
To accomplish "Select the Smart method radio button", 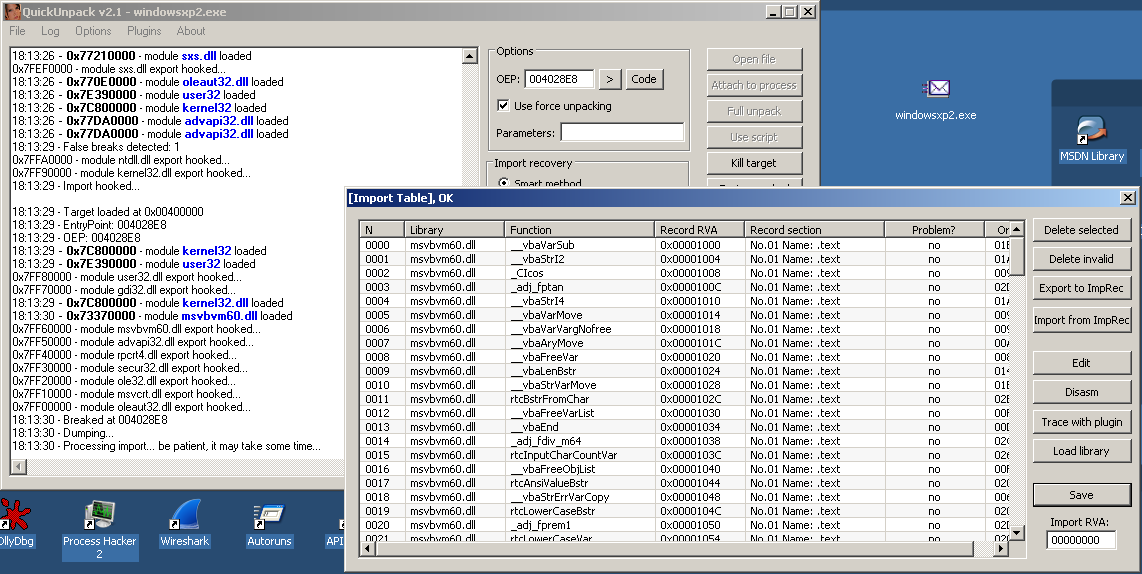I will [x=503, y=184].
